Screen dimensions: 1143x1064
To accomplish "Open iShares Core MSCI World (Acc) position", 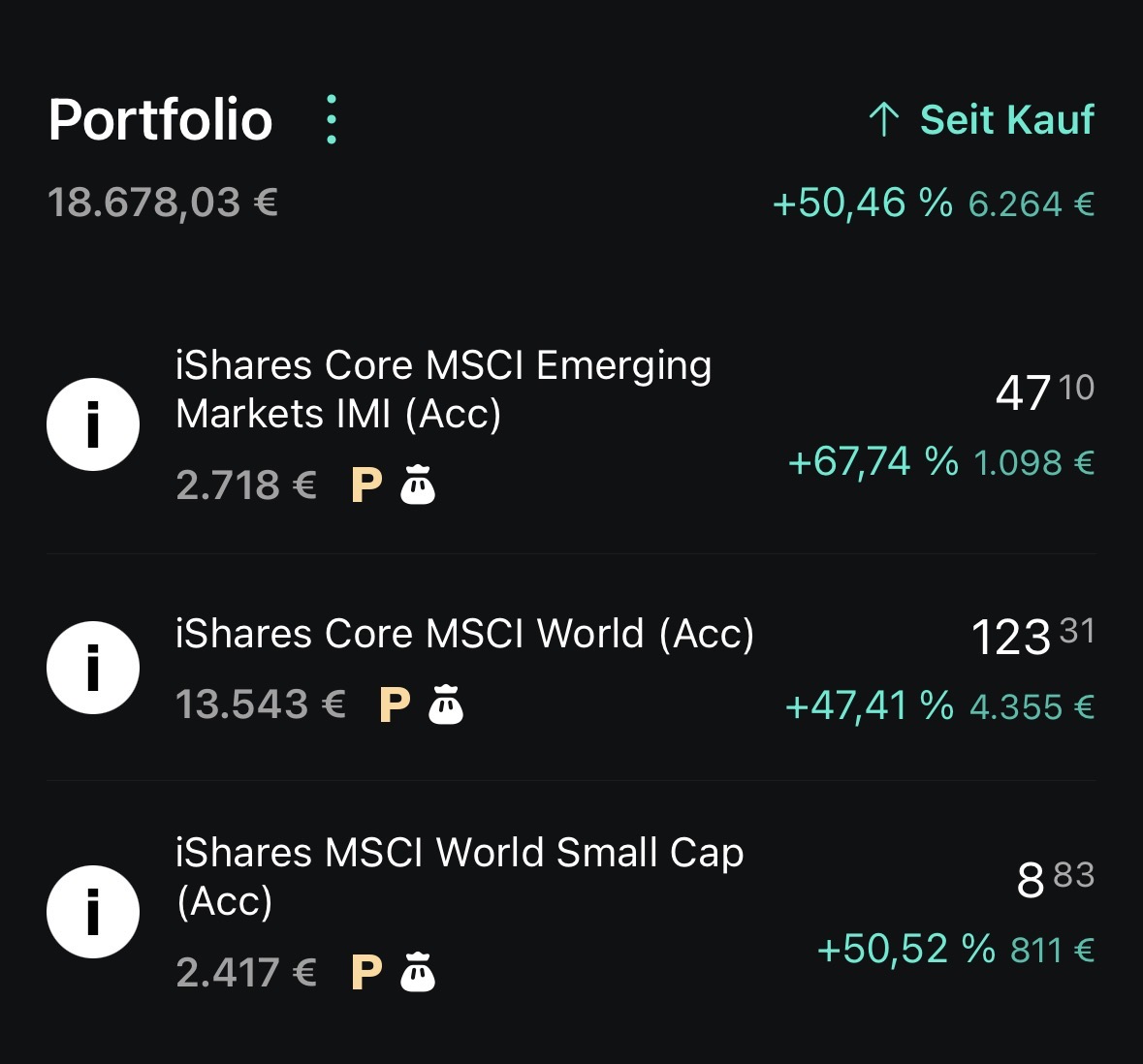I will [572, 668].
